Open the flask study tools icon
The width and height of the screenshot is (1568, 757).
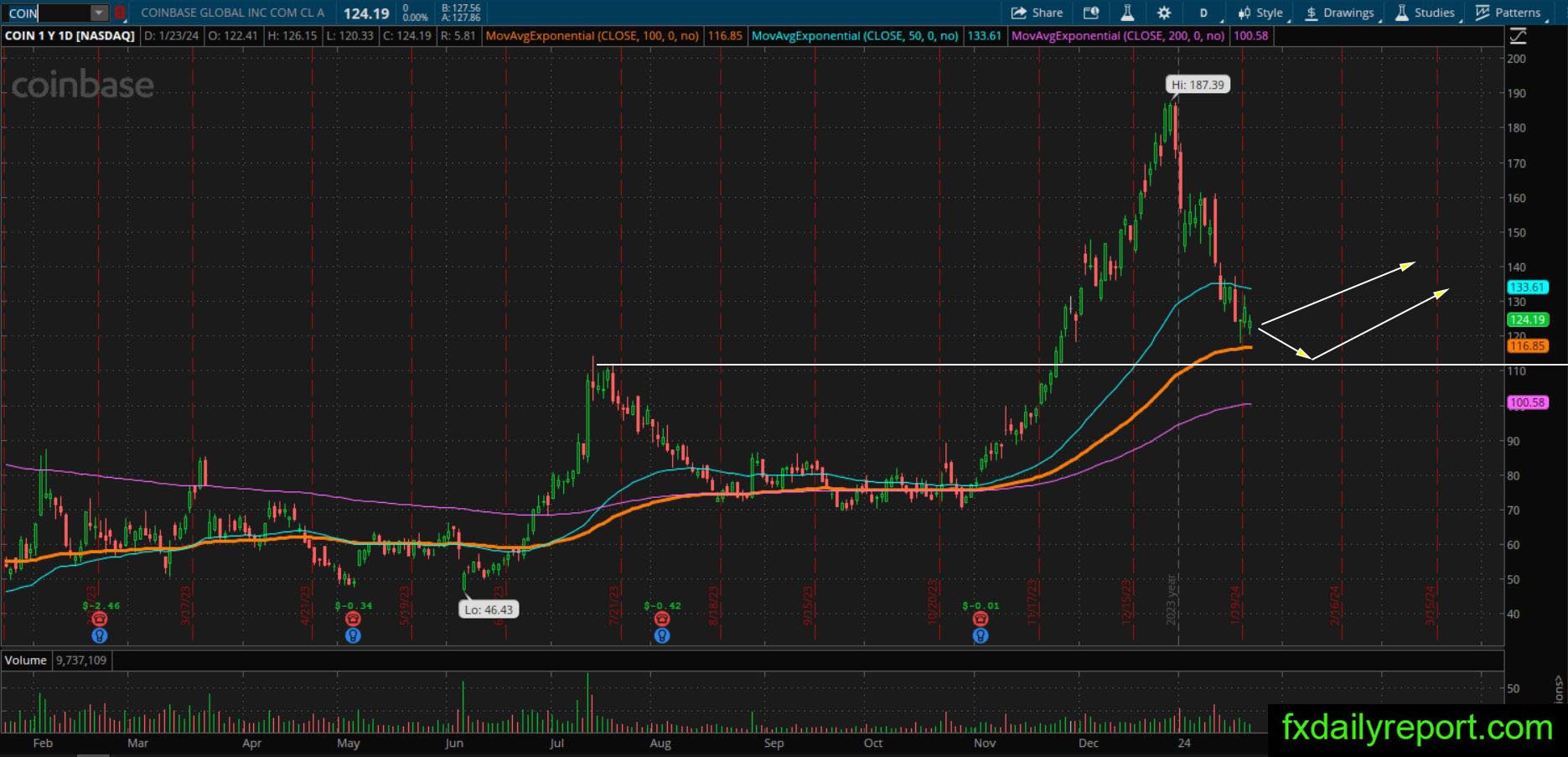(1127, 13)
